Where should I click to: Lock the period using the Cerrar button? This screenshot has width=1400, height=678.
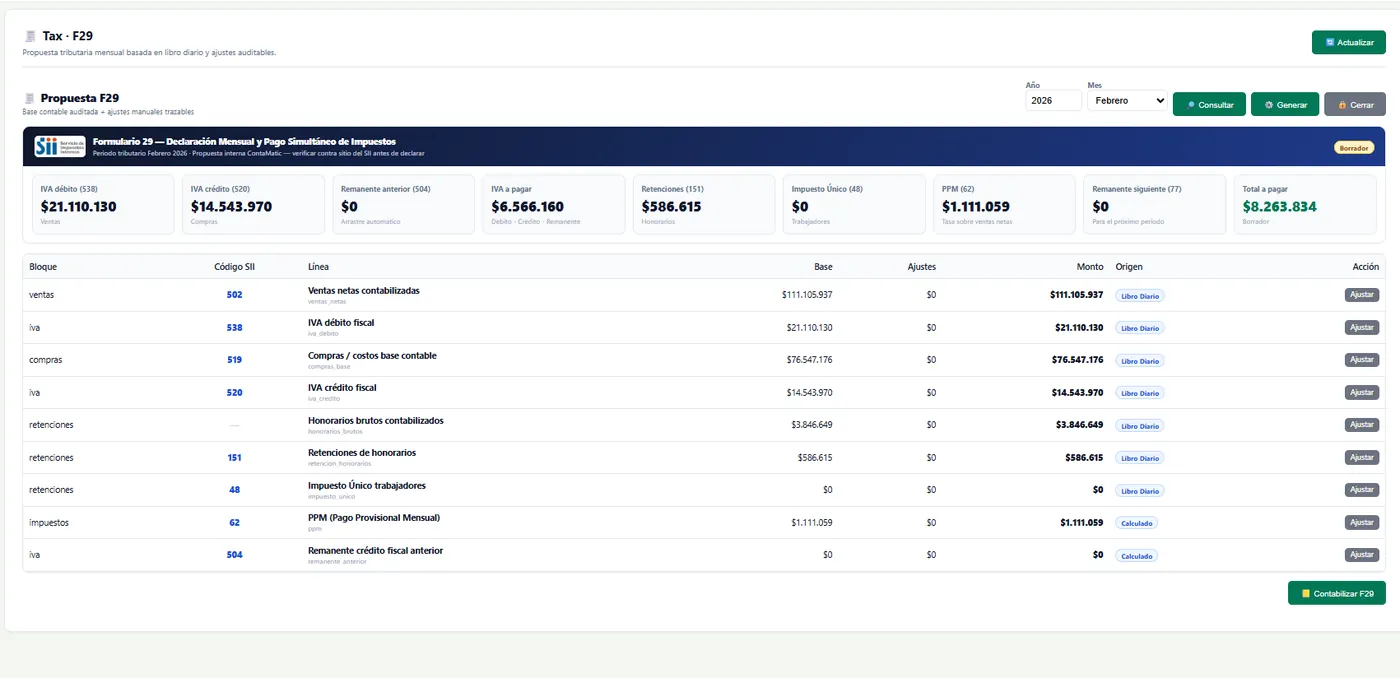[x=1355, y=104]
